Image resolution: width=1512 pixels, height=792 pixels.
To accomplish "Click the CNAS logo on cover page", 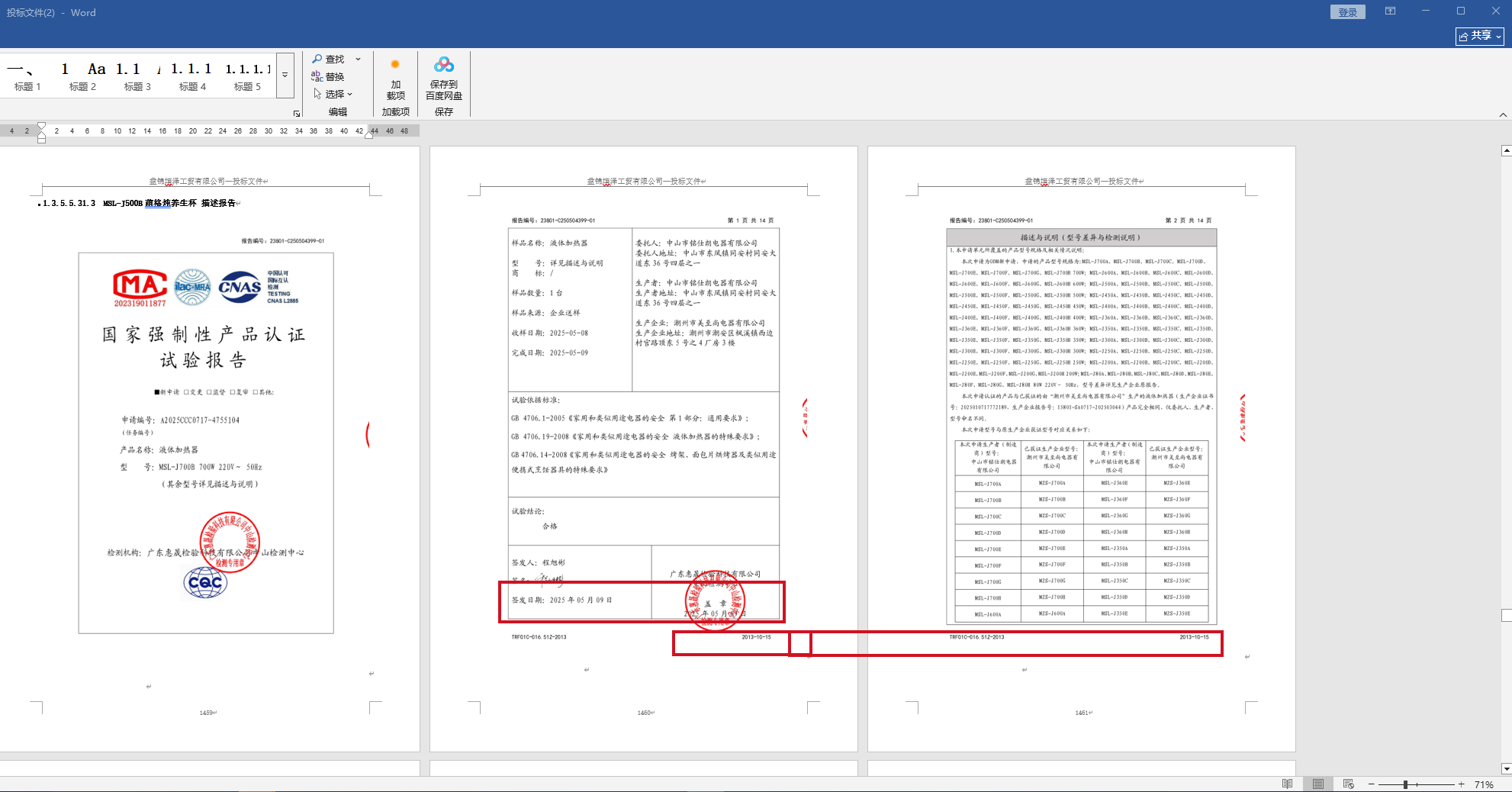I will [240, 287].
